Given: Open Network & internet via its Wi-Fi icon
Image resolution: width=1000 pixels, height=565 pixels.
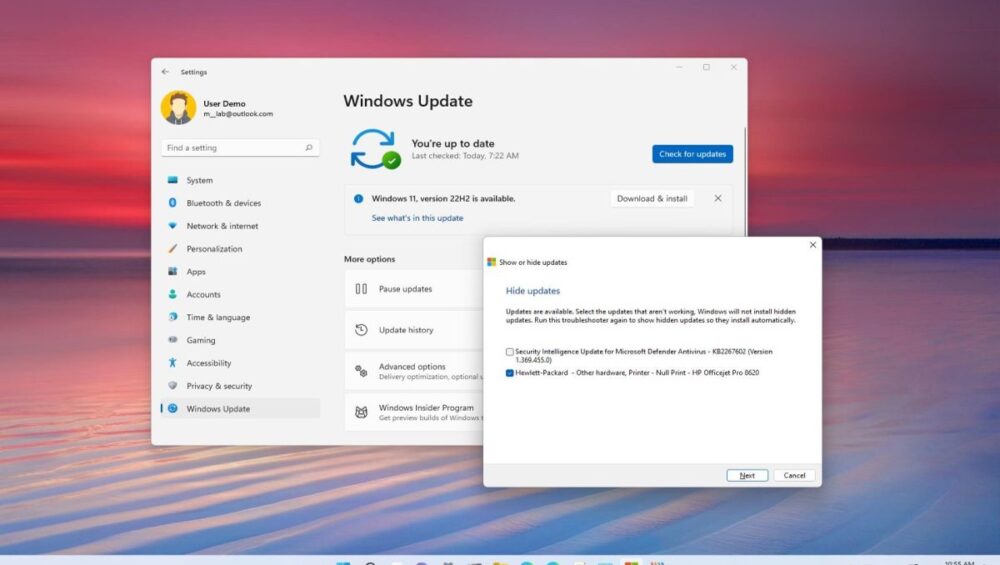Looking at the screenshot, I should point(172,226).
